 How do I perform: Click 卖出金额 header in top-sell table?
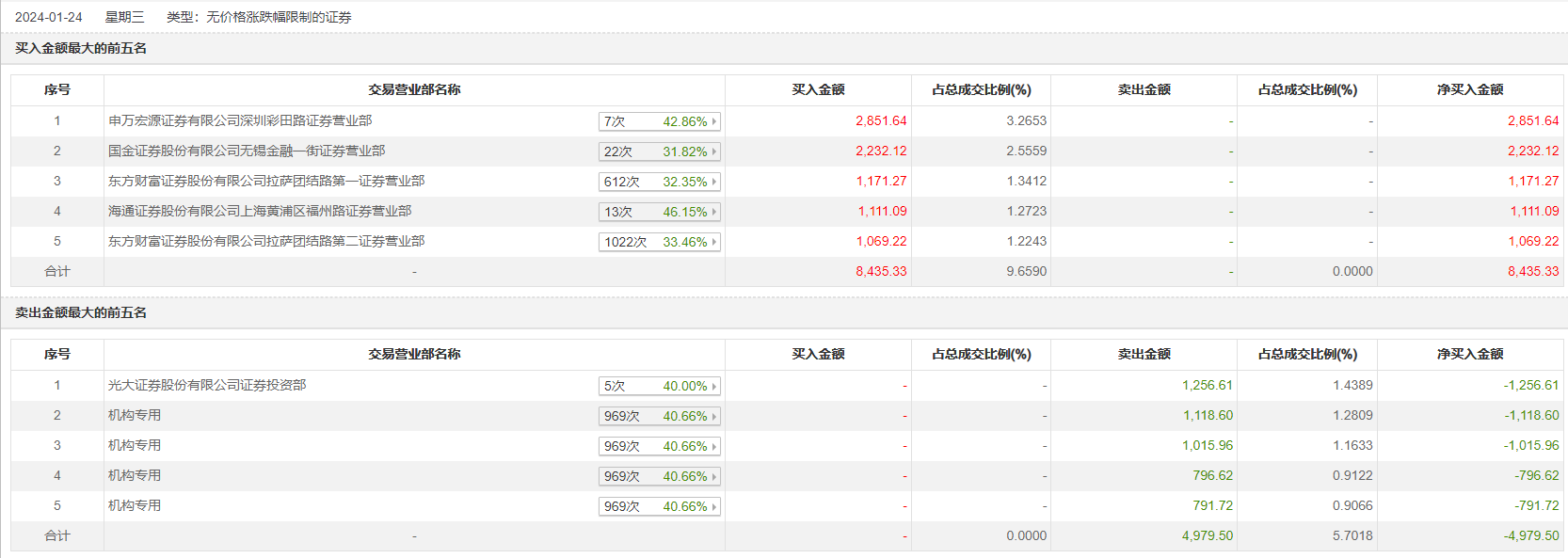pos(1144,354)
